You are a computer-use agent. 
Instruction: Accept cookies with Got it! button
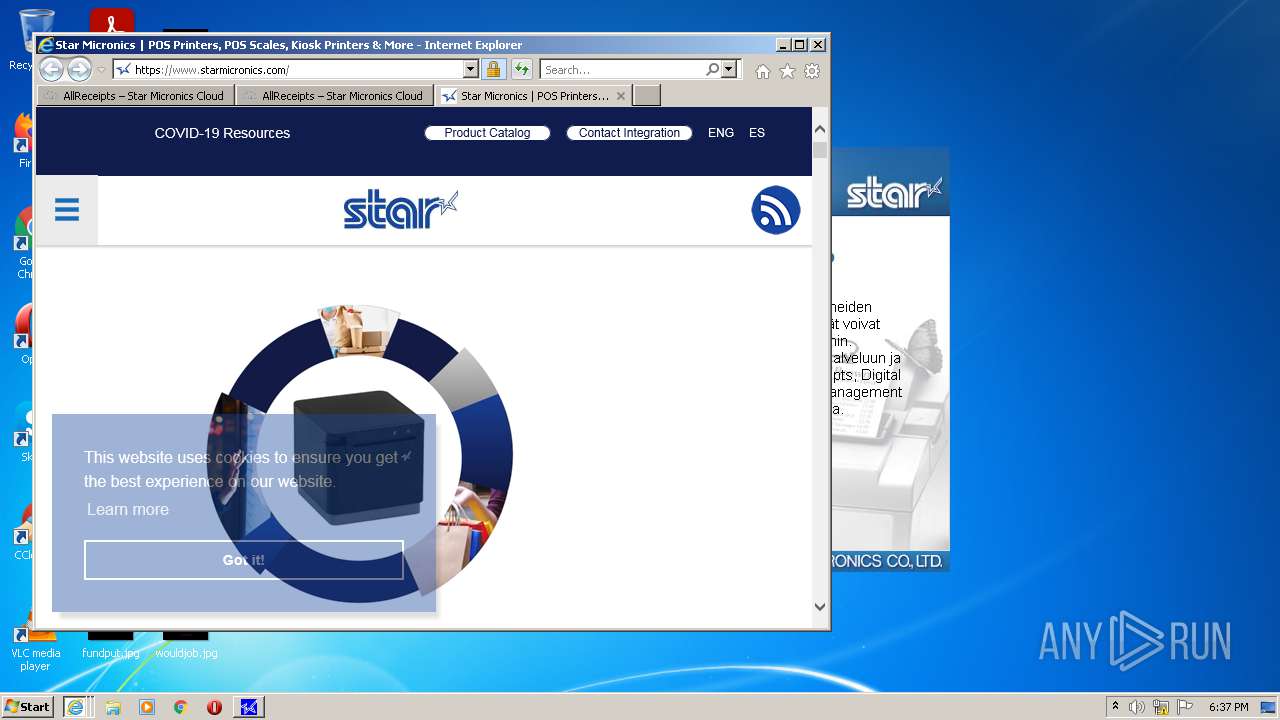click(244, 560)
